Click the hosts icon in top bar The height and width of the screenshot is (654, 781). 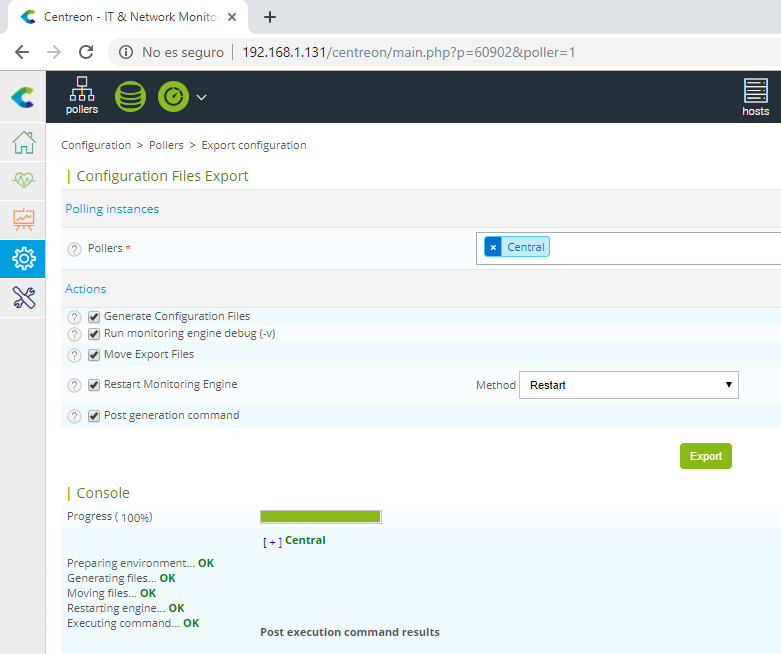point(756,97)
